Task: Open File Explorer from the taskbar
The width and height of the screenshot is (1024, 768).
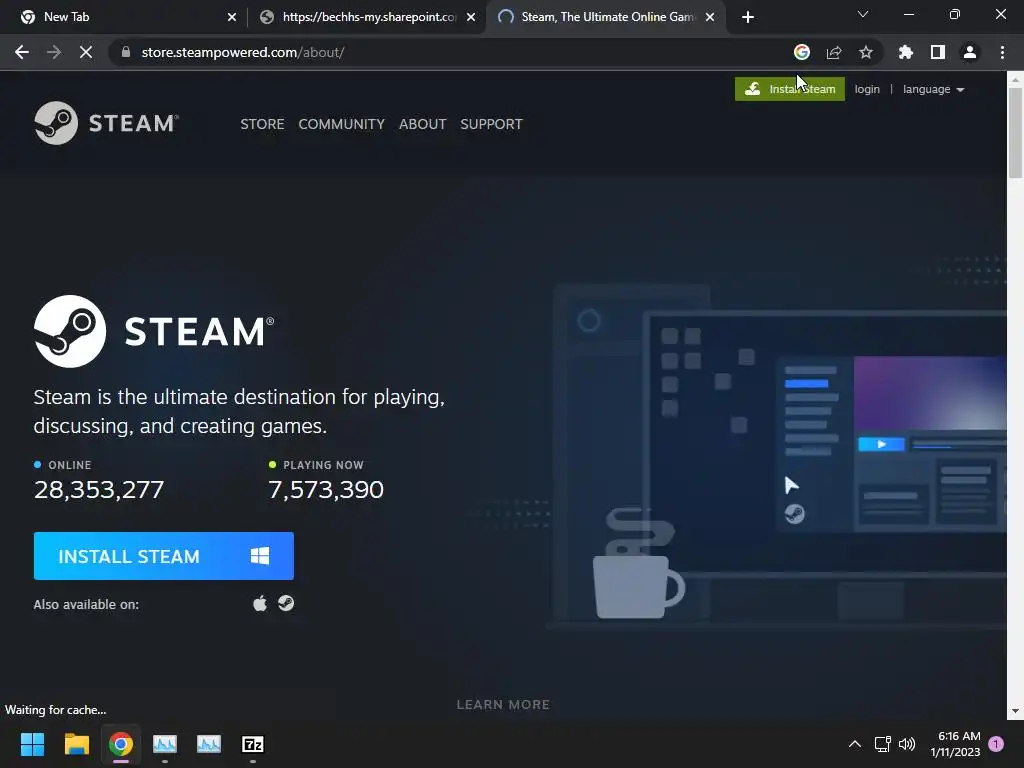Action: click(x=76, y=744)
